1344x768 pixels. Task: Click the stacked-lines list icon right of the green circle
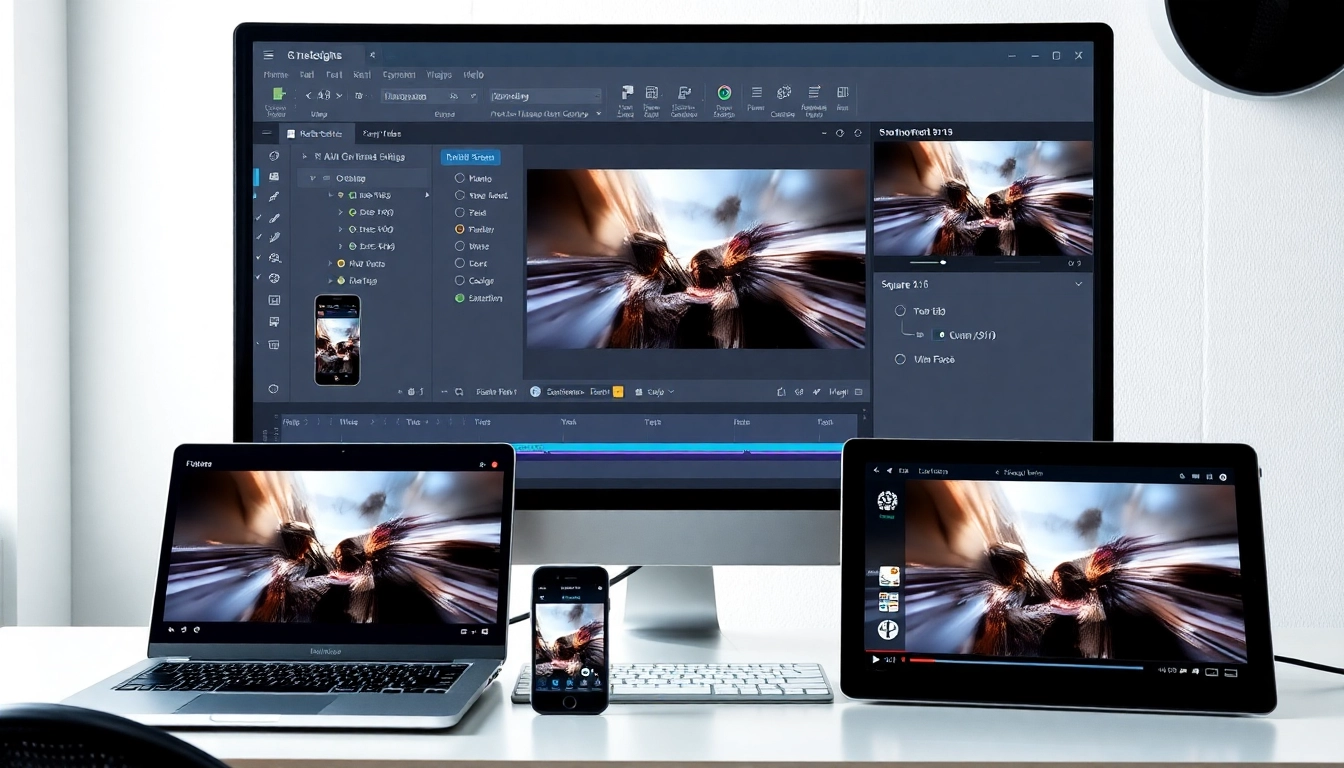point(757,92)
